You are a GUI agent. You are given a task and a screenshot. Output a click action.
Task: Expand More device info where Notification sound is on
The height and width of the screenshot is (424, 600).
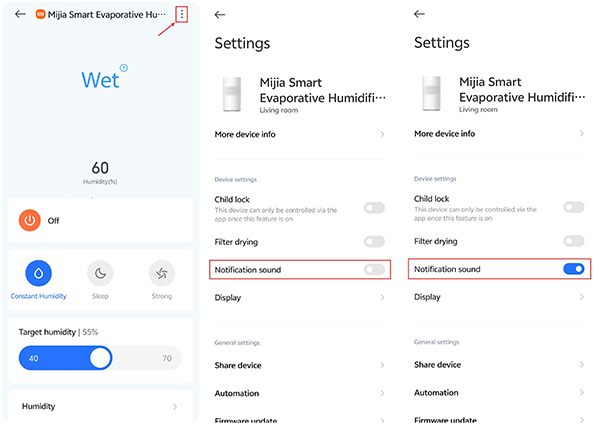click(581, 133)
